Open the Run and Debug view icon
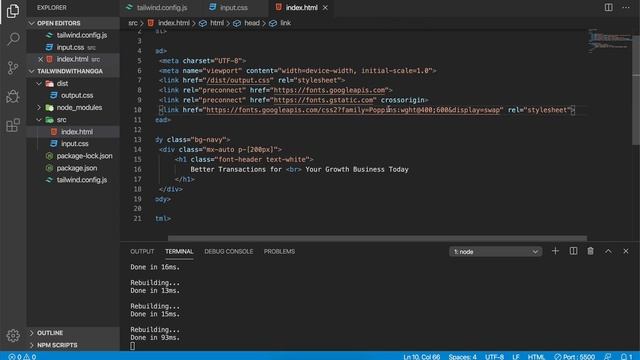Image resolution: width=640 pixels, height=360 pixels. click(13, 97)
